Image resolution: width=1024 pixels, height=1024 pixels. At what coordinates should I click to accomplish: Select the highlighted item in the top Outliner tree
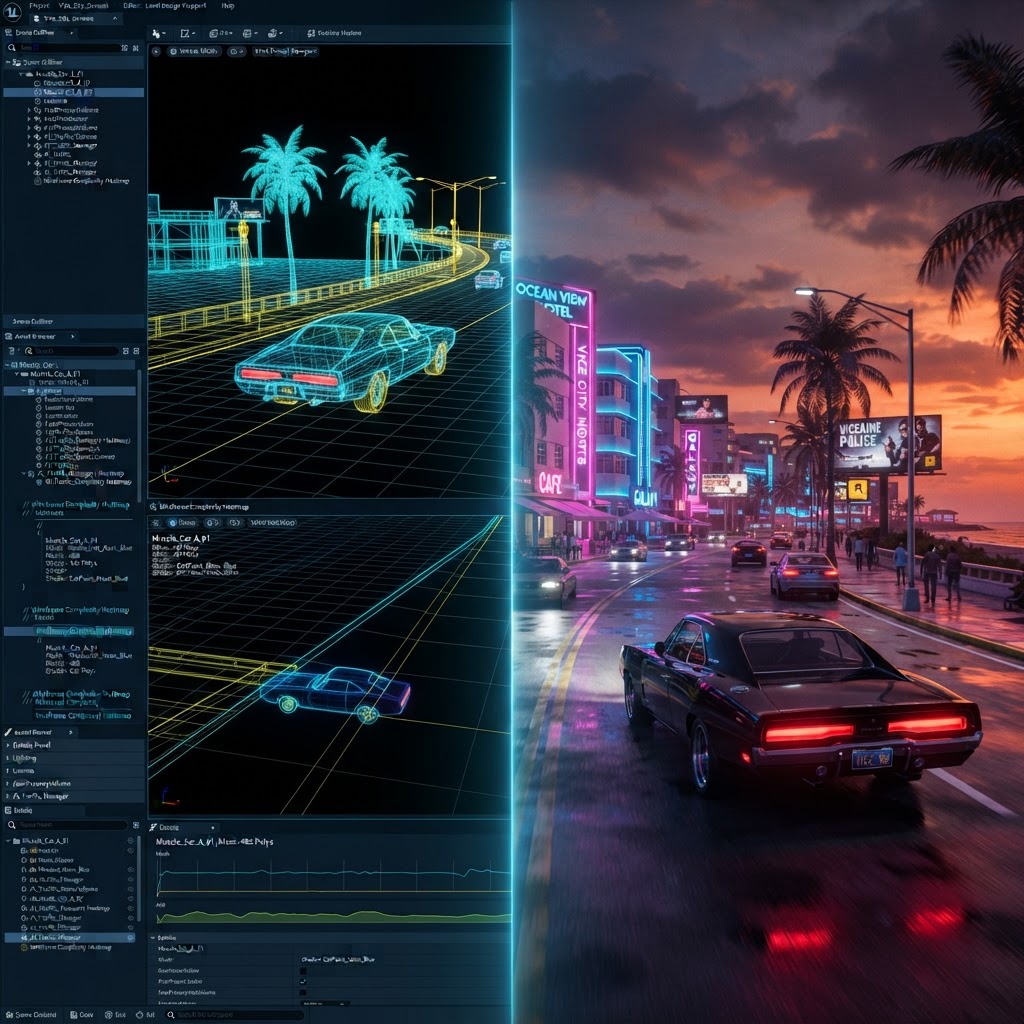[73, 93]
